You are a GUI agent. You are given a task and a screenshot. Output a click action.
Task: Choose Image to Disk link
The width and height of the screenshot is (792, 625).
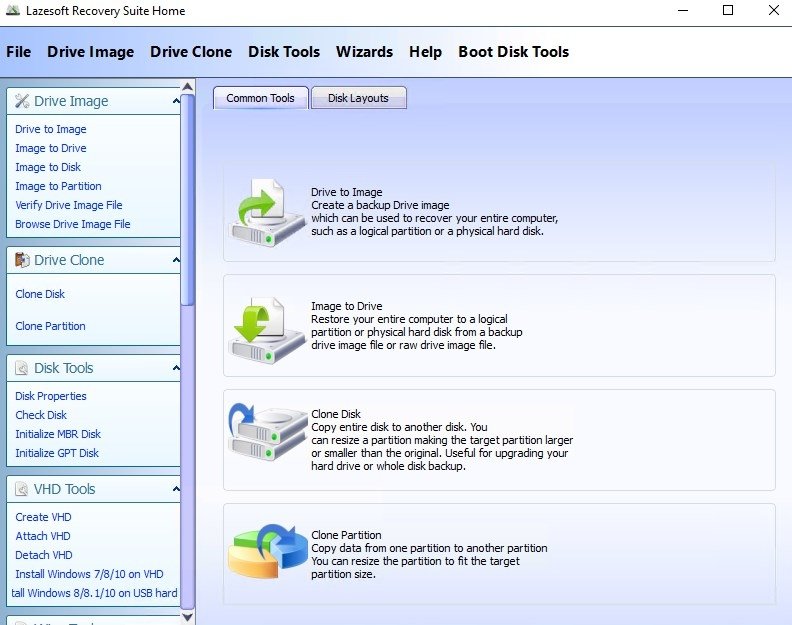pyautogui.click(x=48, y=167)
